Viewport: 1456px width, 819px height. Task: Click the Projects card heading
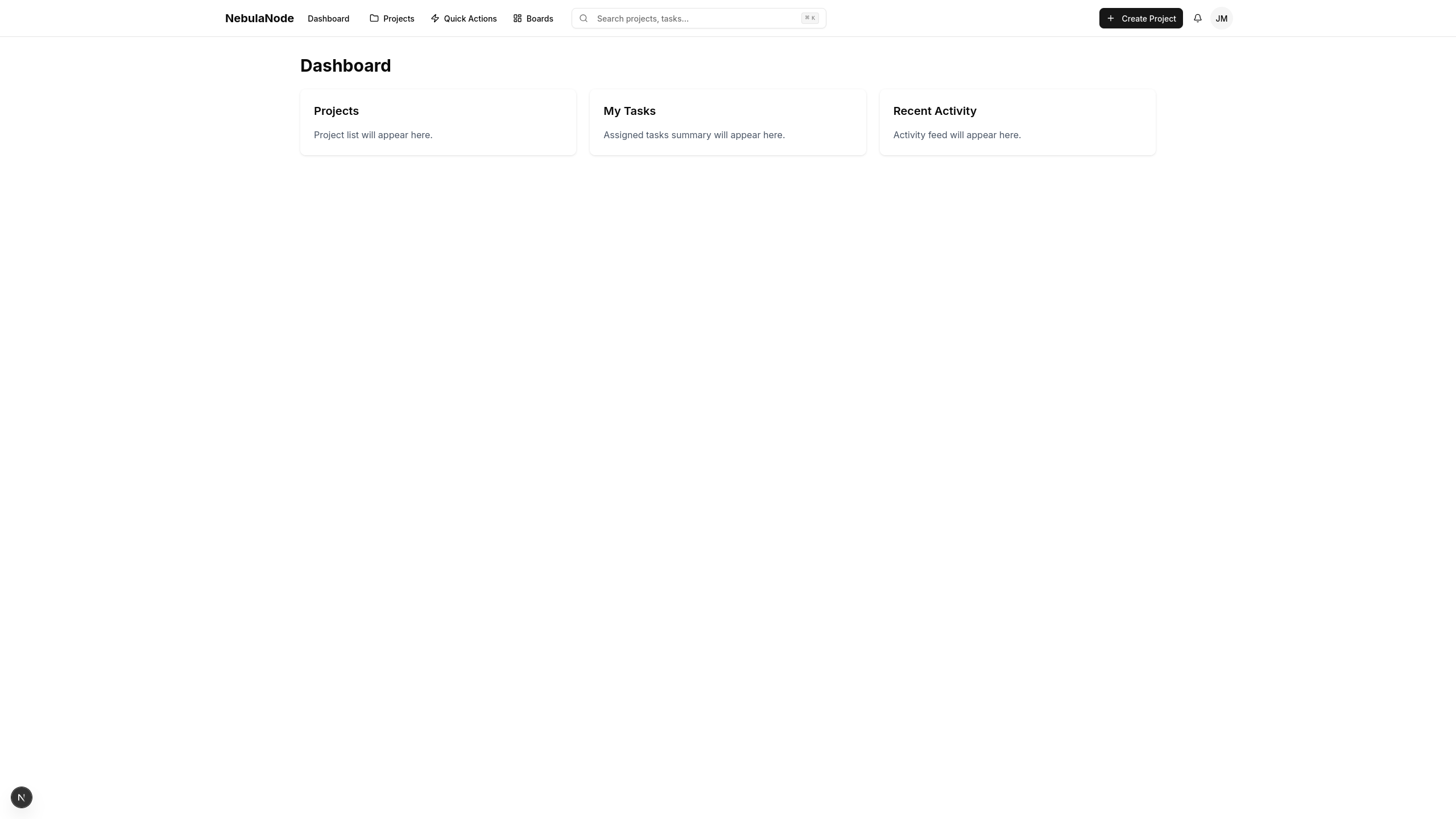pos(336,111)
